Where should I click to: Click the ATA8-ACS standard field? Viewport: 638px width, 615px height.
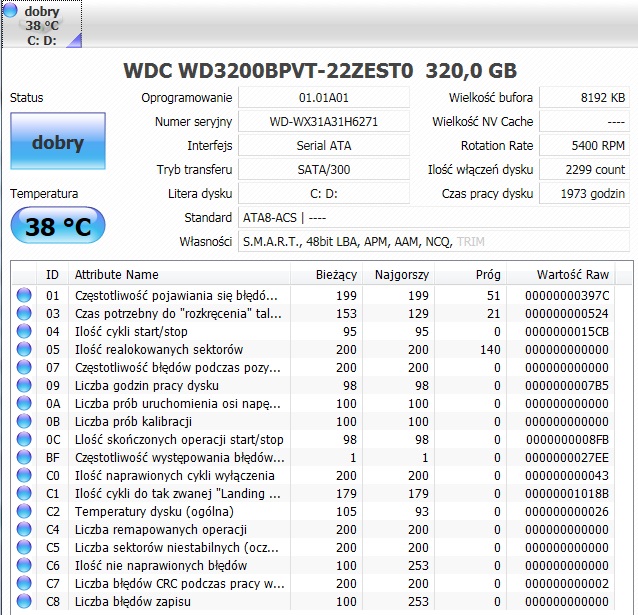pyautogui.click(x=434, y=218)
